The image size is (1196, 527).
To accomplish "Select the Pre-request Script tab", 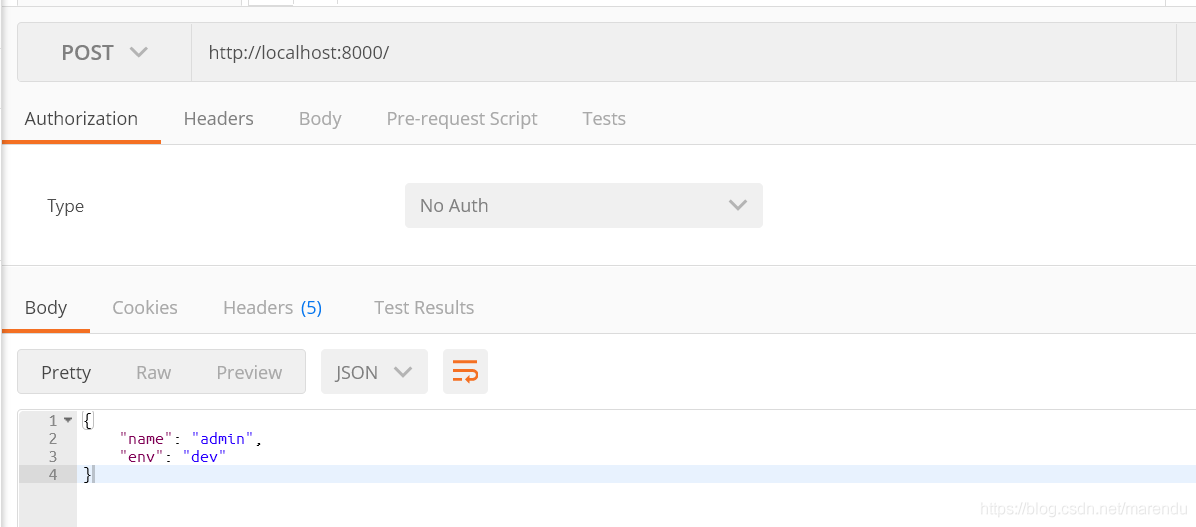I will pyautogui.click(x=462, y=119).
